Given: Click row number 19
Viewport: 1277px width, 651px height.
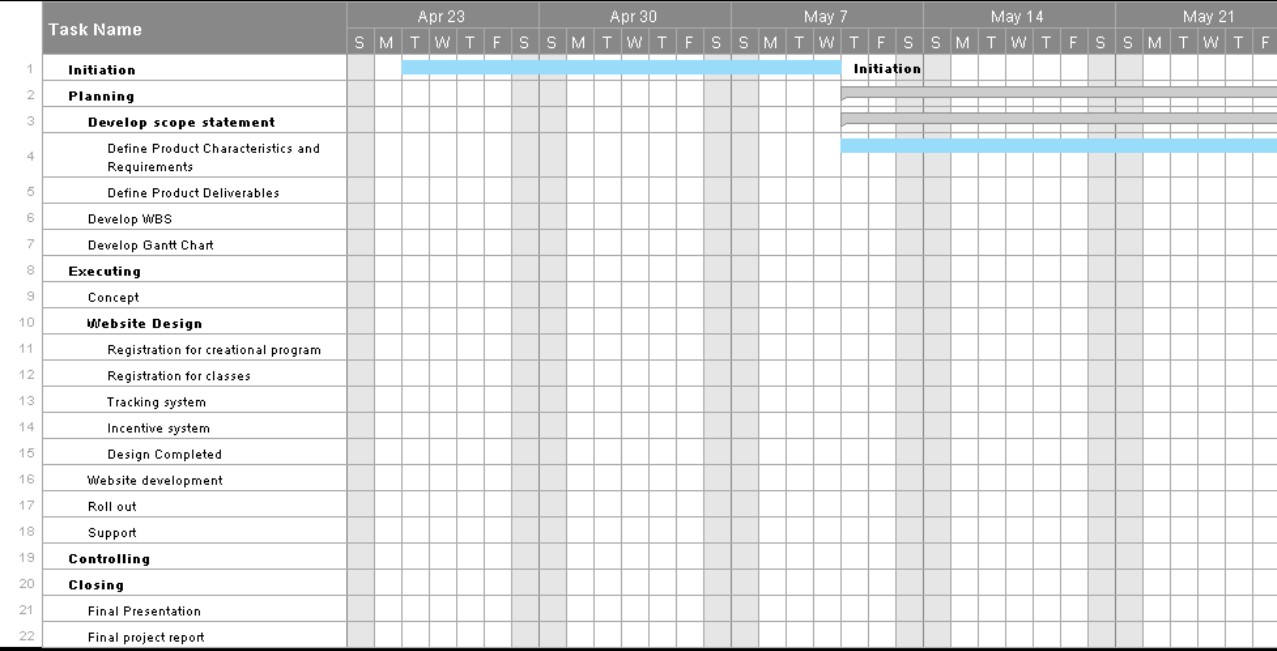Looking at the screenshot, I should 28,558.
